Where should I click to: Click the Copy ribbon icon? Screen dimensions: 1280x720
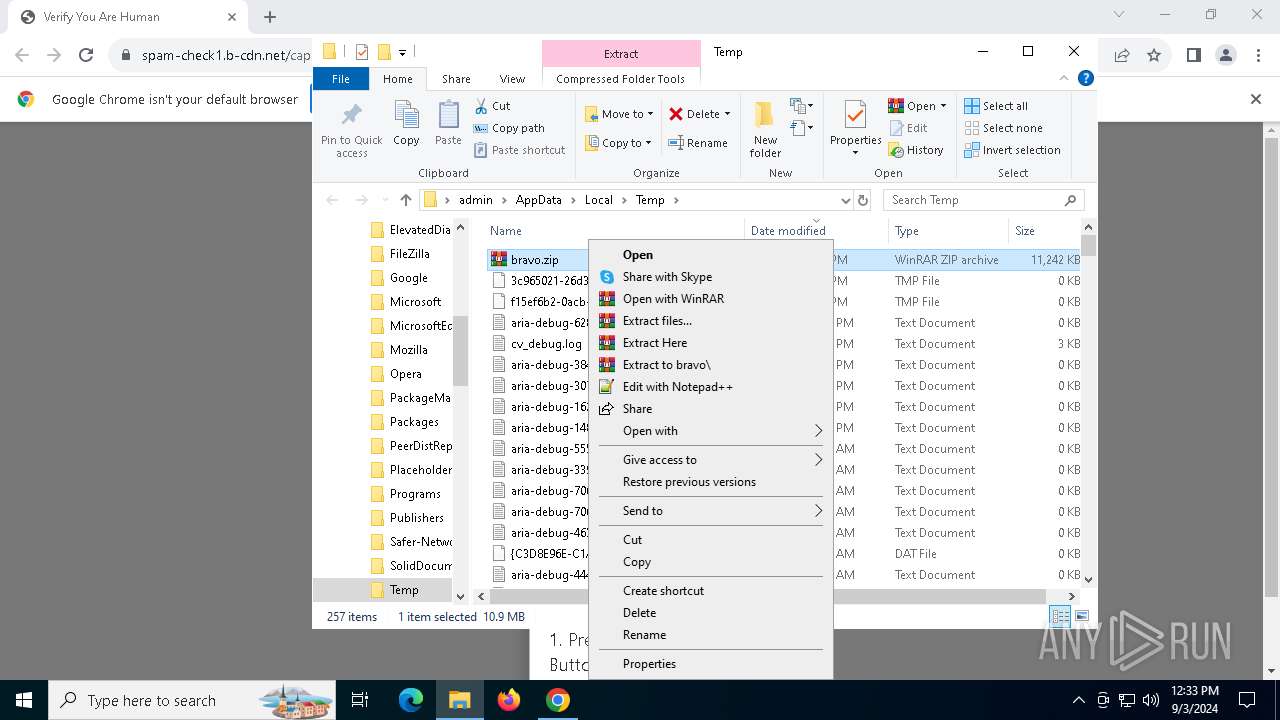pos(406,115)
